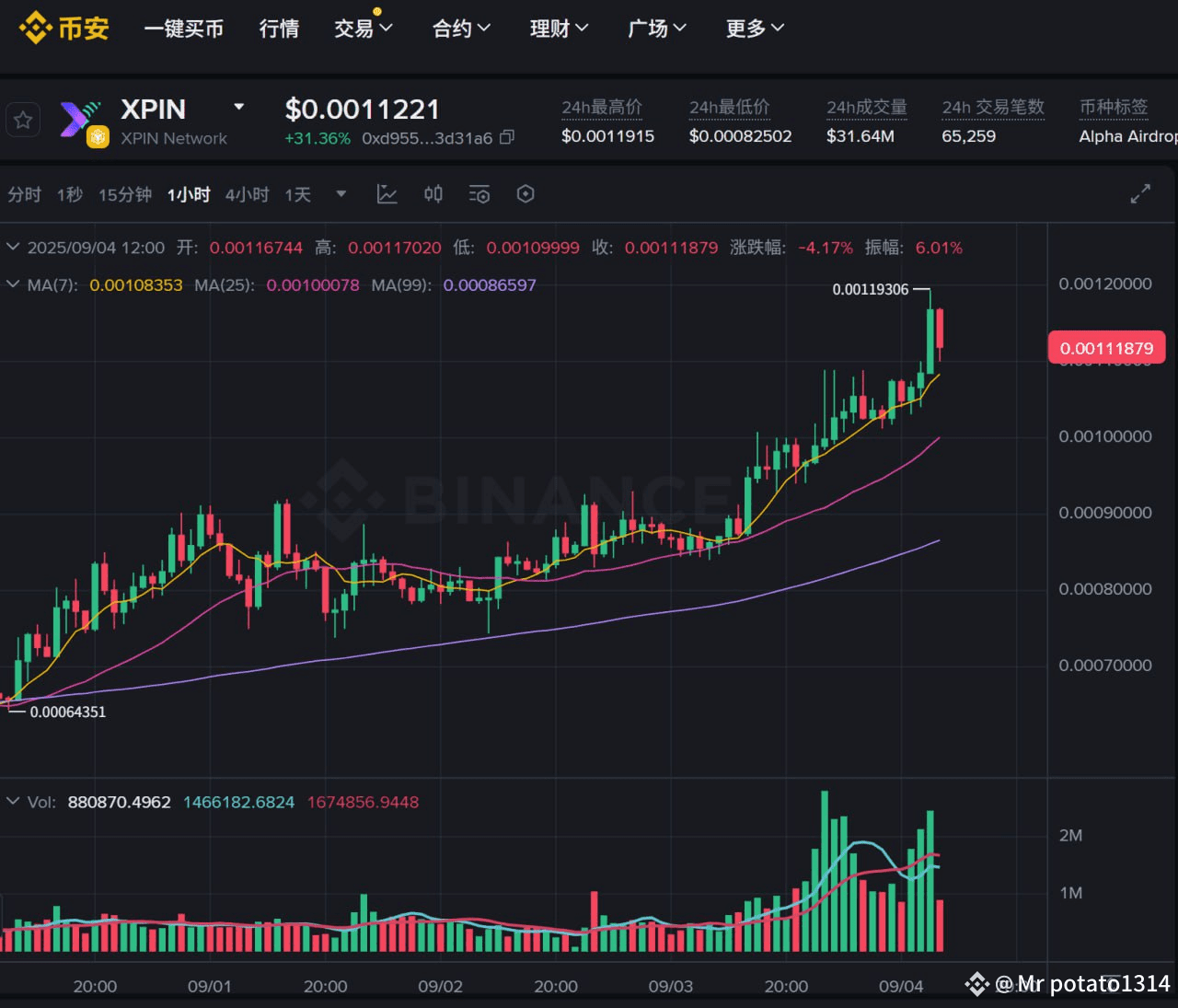Switch to the 1天 timeframe tab

coord(297,194)
